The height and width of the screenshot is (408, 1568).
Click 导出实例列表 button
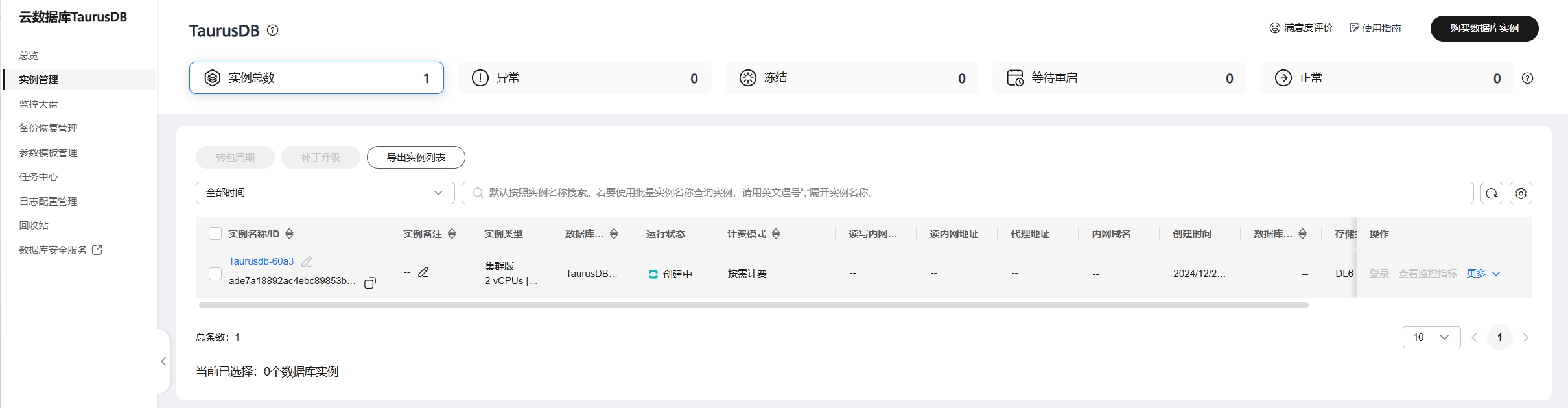(x=416, y=157)
